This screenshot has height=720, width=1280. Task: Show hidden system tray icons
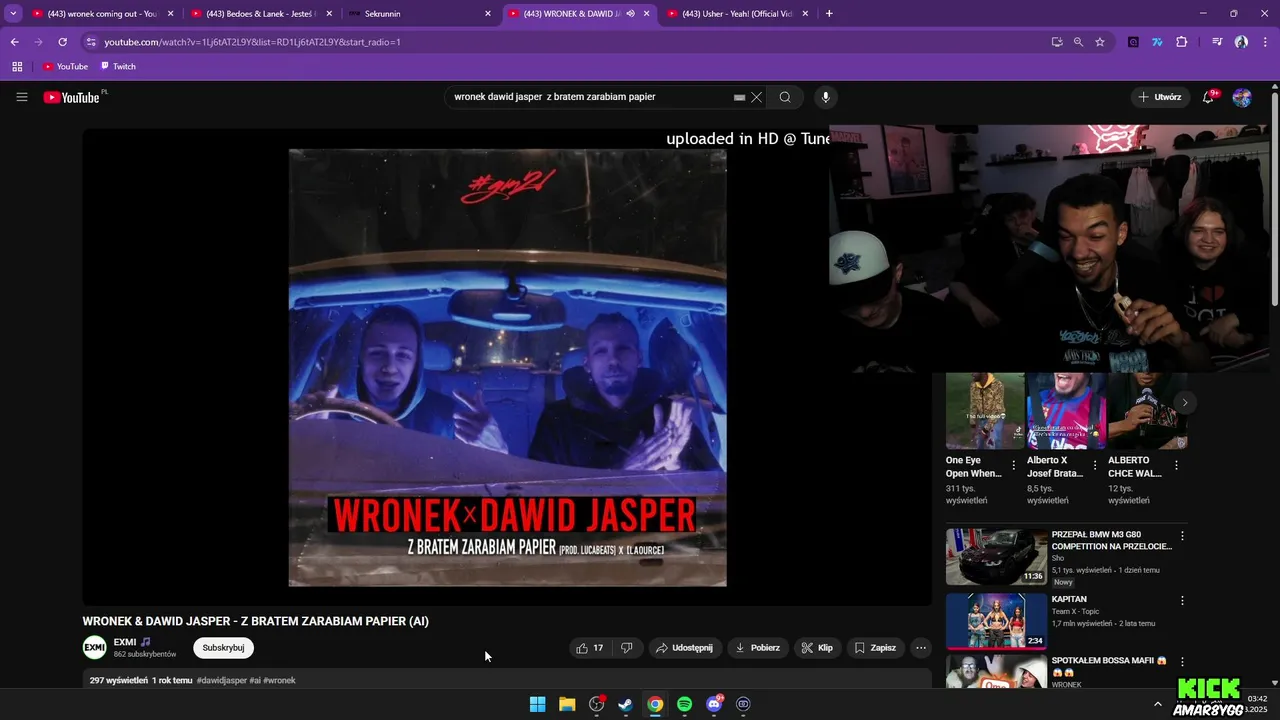click(1158, 704)
